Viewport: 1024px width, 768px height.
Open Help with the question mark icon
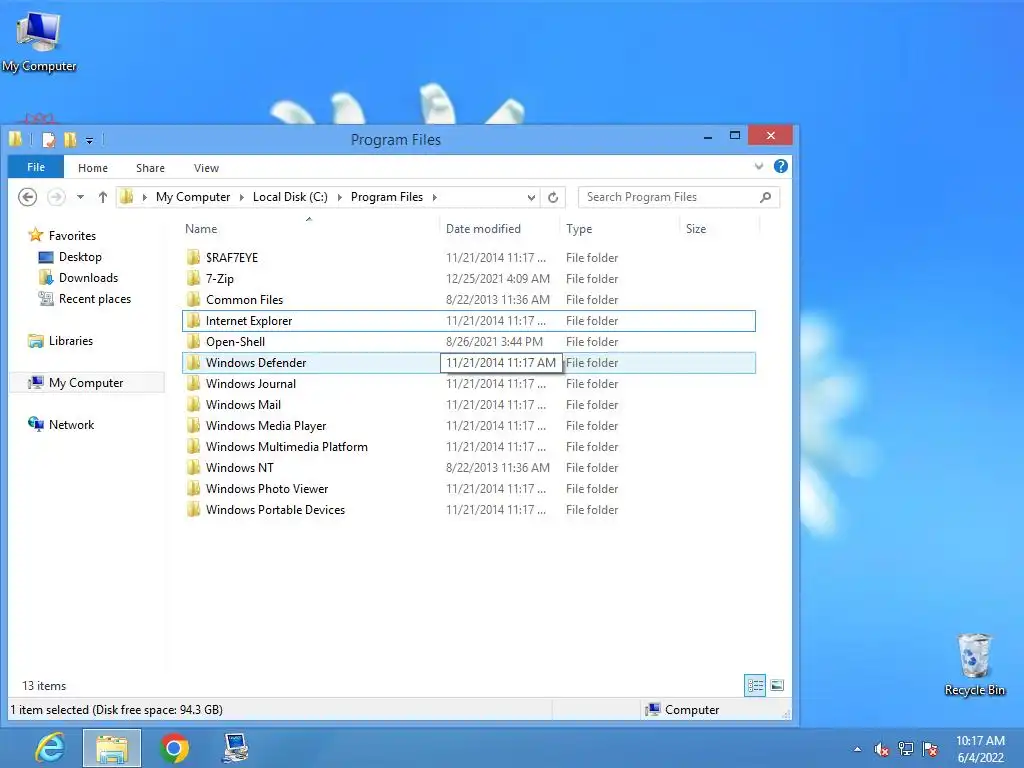(780, 167)
